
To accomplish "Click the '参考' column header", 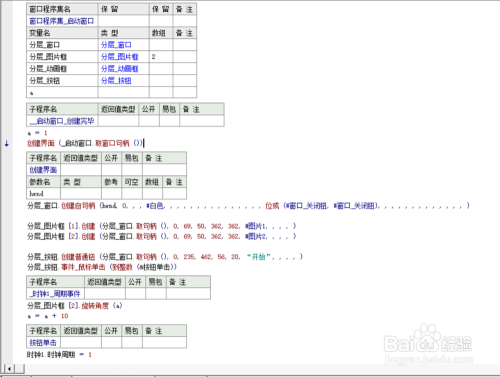I will [111, 182].
